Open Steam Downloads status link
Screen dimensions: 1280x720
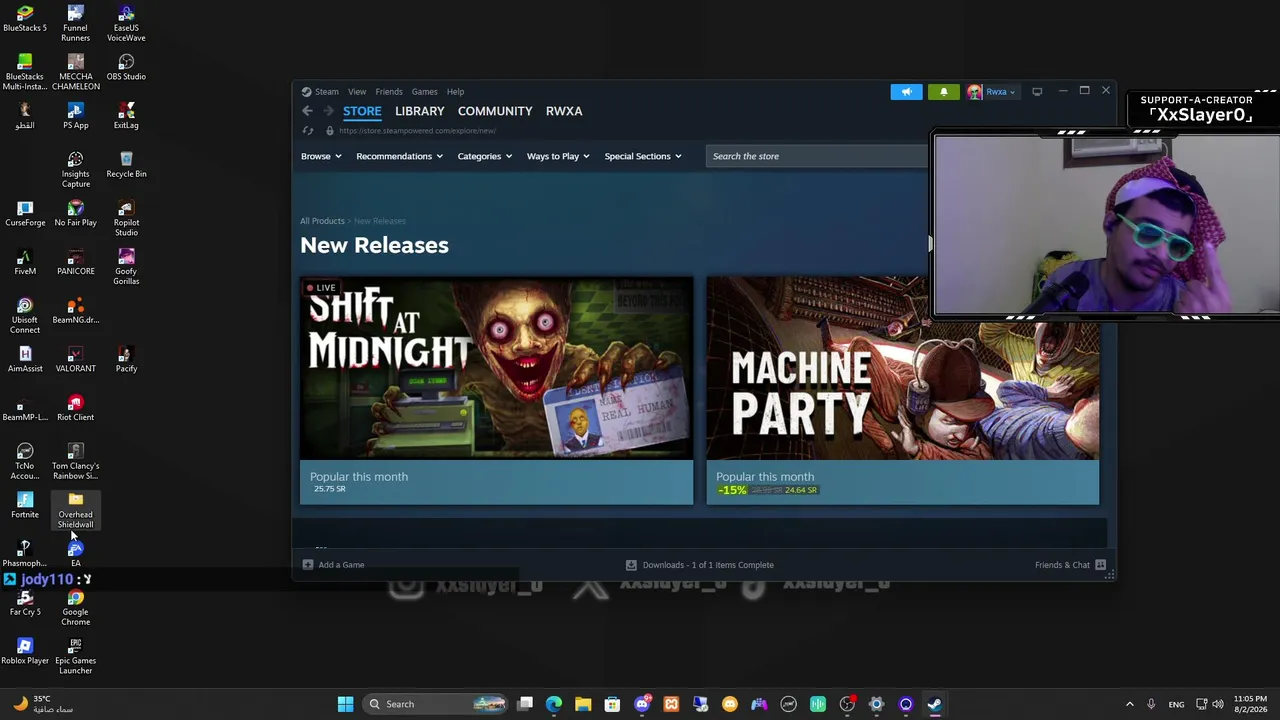click(700, 565)
